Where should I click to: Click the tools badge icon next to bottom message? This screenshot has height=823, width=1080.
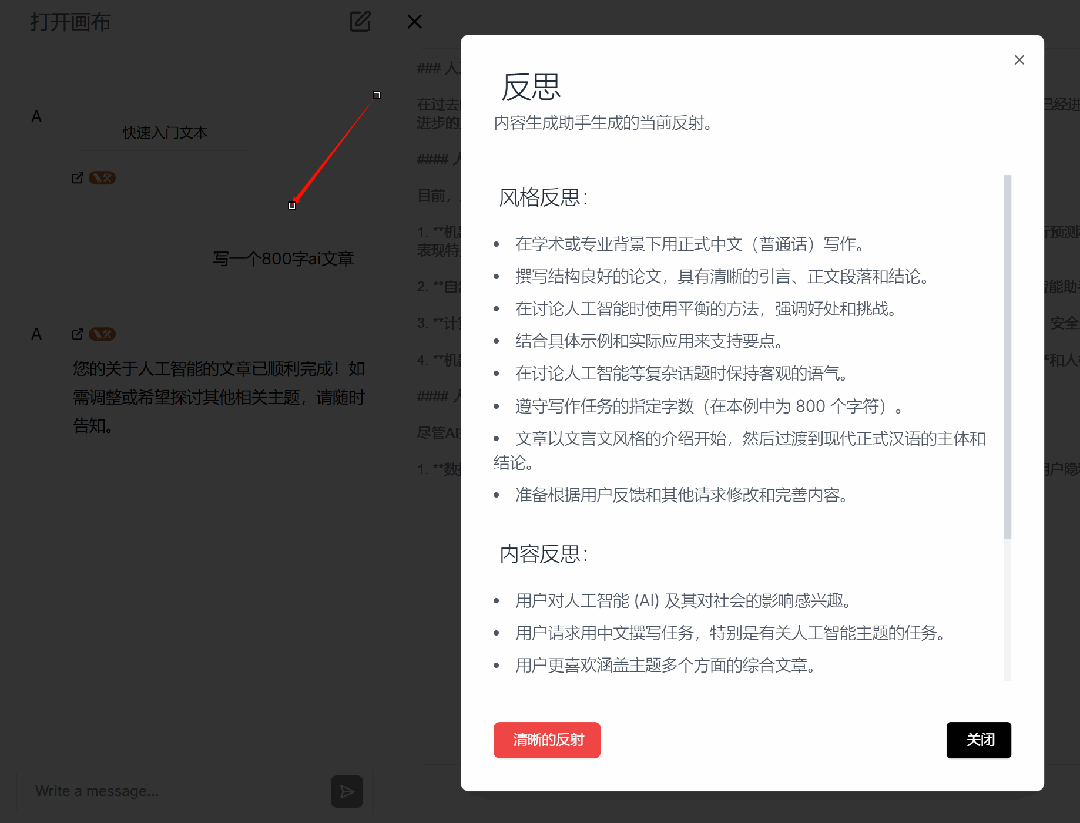pyautogui.click(x=100, y=333)
